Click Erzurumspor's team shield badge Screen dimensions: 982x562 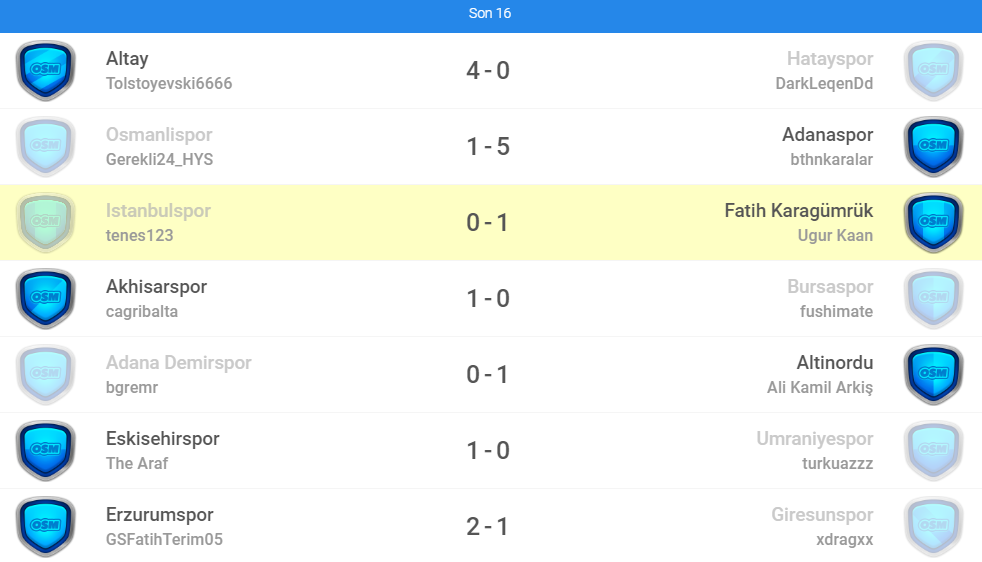tap(46, 526)
